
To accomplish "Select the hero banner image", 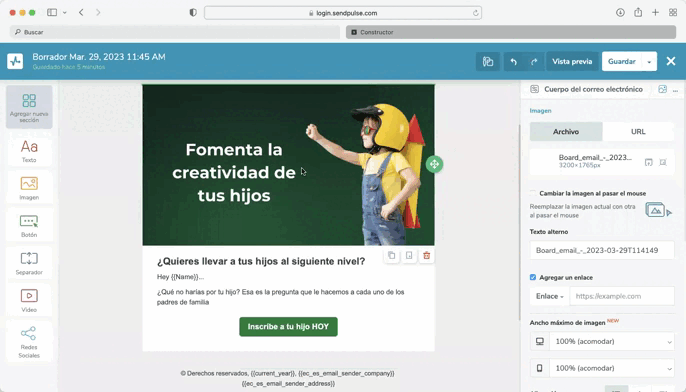I will coord(288,165).
